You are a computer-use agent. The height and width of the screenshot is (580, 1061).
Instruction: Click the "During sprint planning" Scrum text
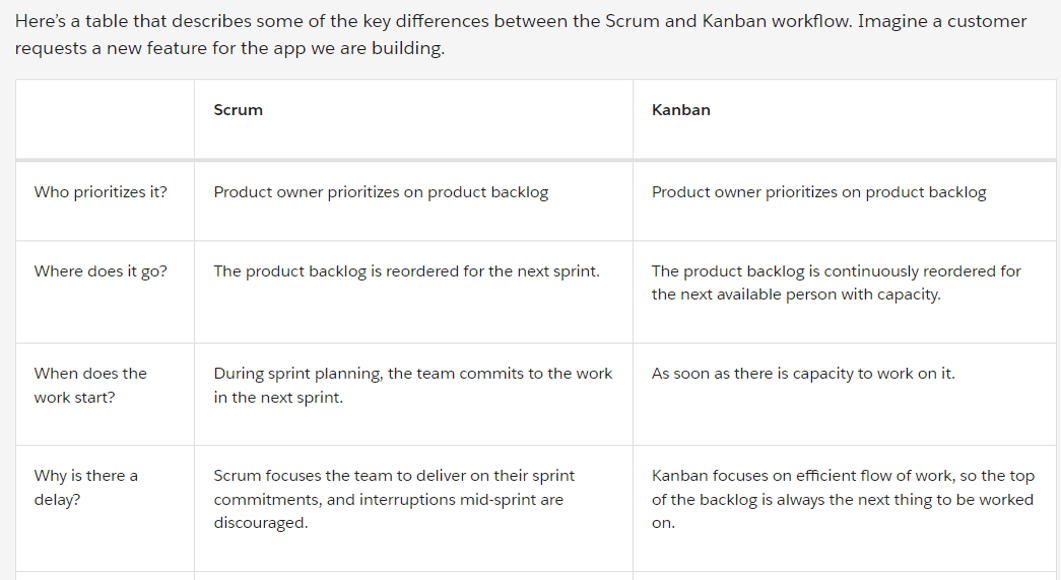tap(412, 373)
